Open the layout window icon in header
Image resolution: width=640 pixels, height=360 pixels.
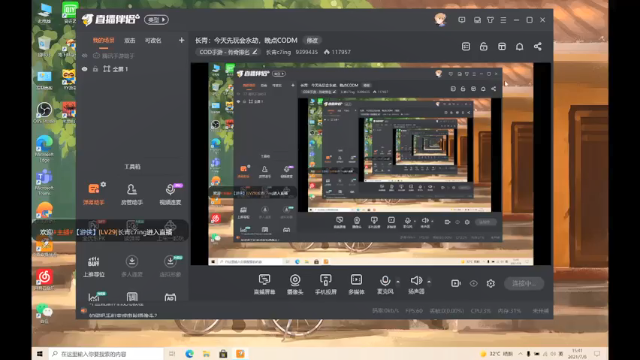click(502, 47)
